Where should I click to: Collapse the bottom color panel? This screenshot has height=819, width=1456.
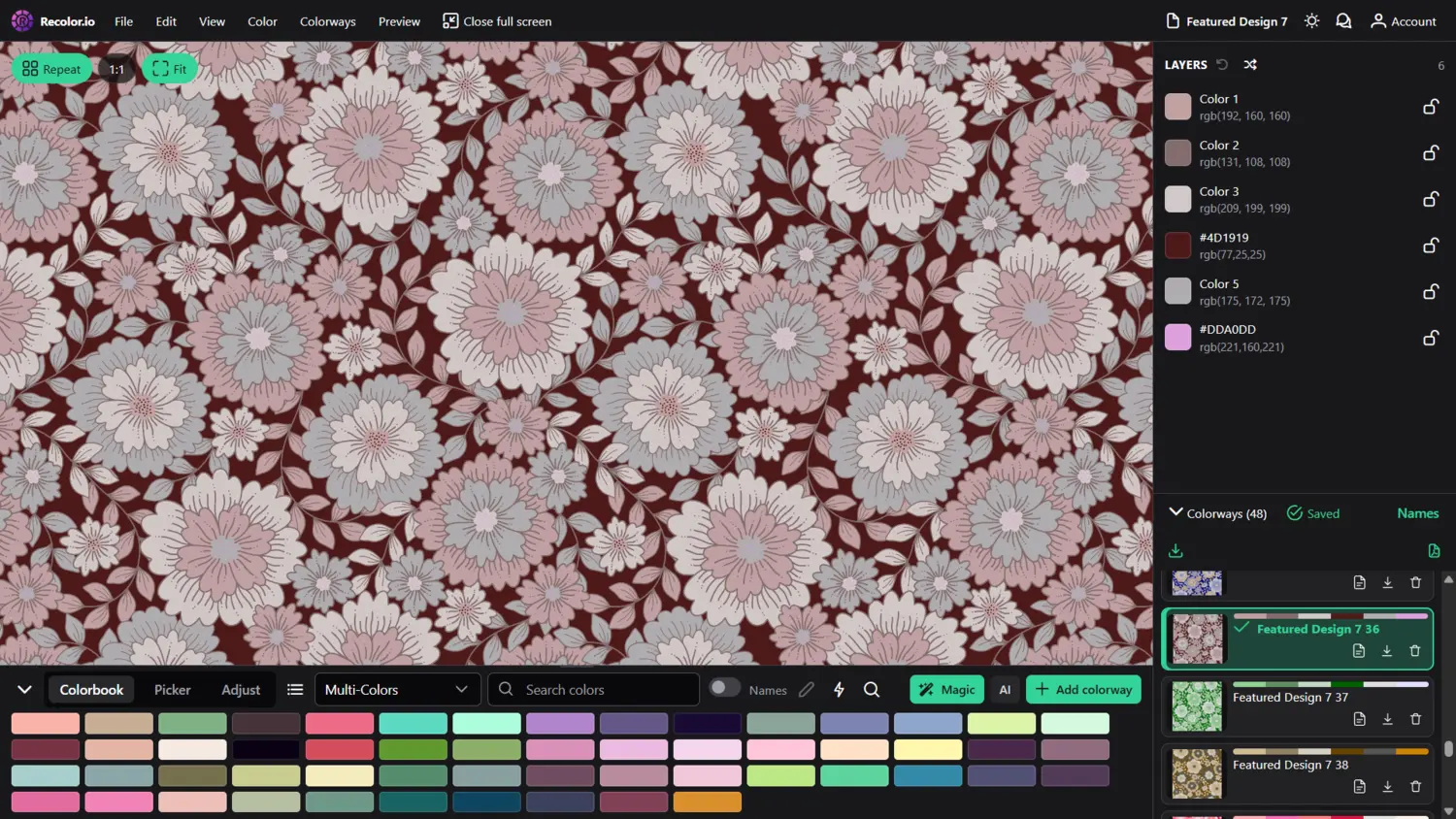tap(24, 690)
